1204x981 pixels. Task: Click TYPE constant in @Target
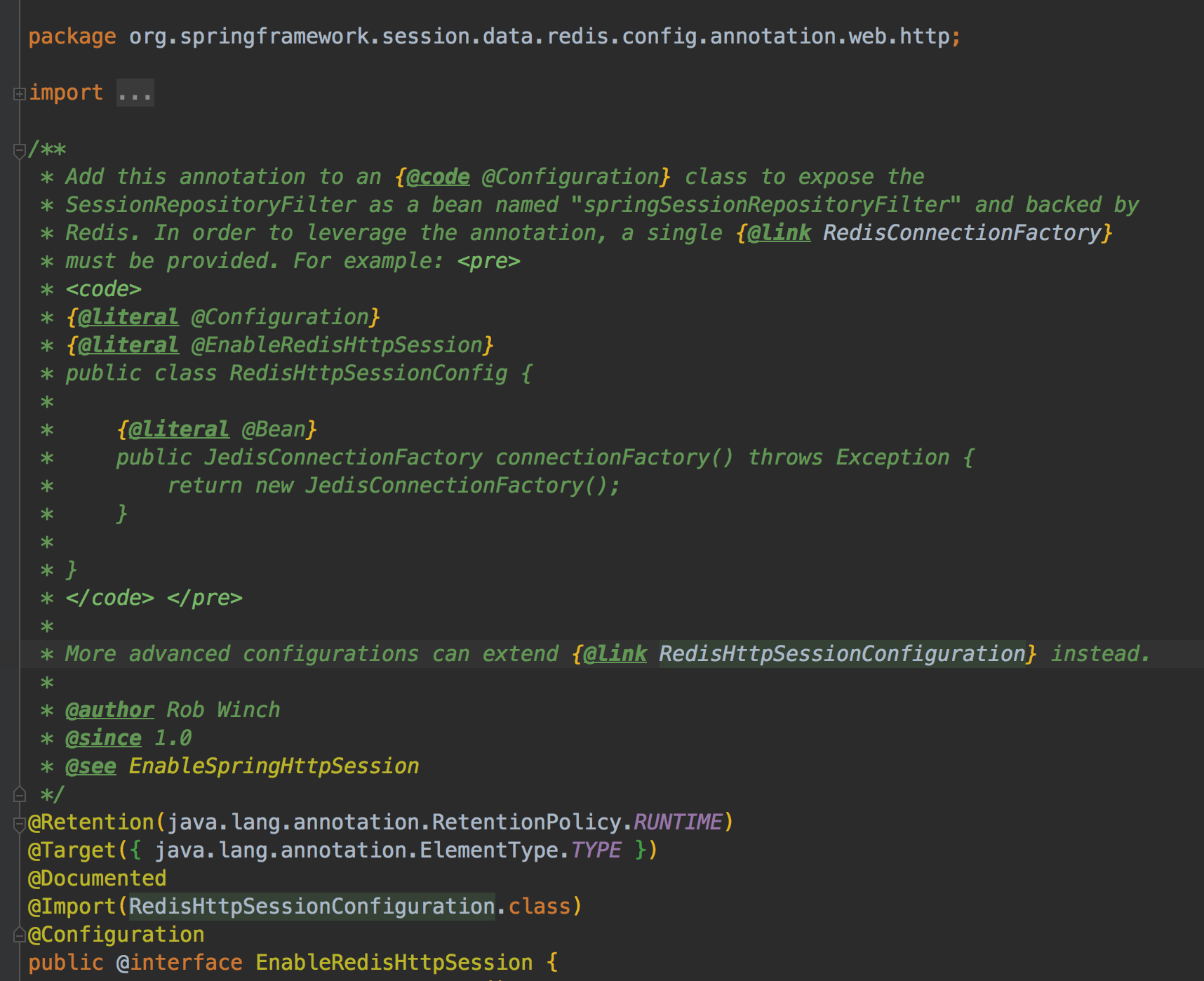(596, 850)
